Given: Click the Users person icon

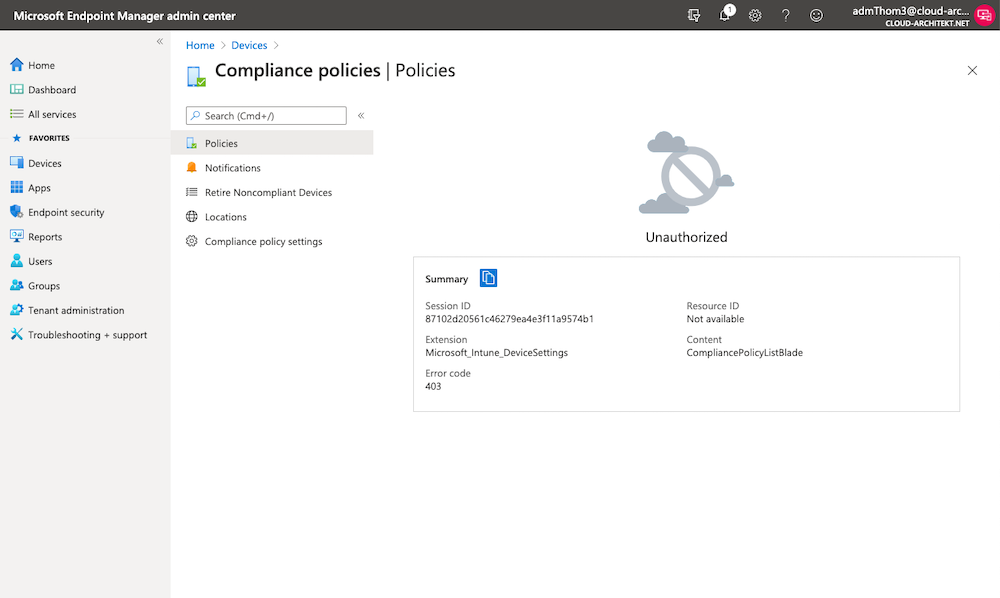Looking at the screenshot, I should point(17,261).
